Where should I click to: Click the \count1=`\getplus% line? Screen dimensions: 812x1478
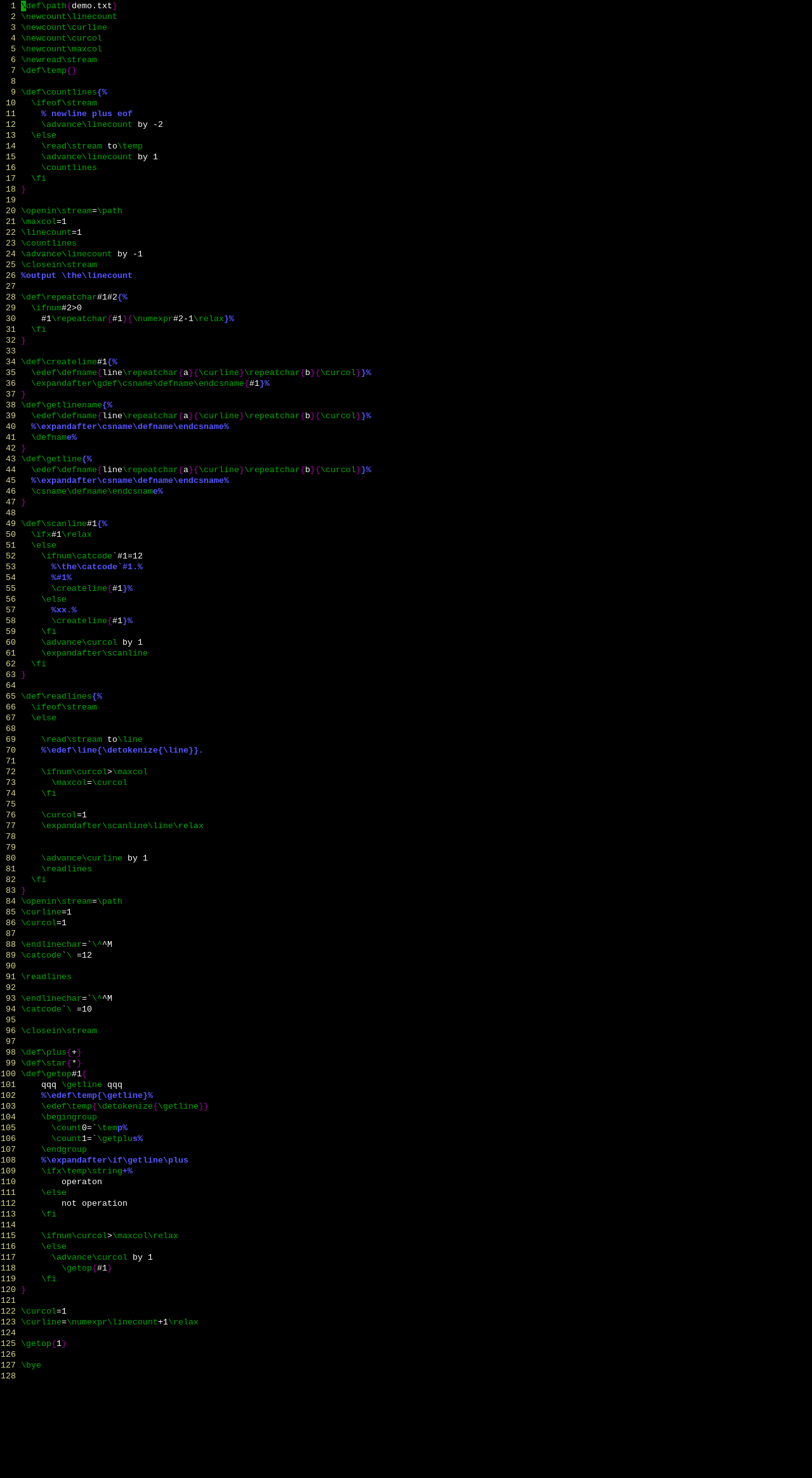(97, 1138)
